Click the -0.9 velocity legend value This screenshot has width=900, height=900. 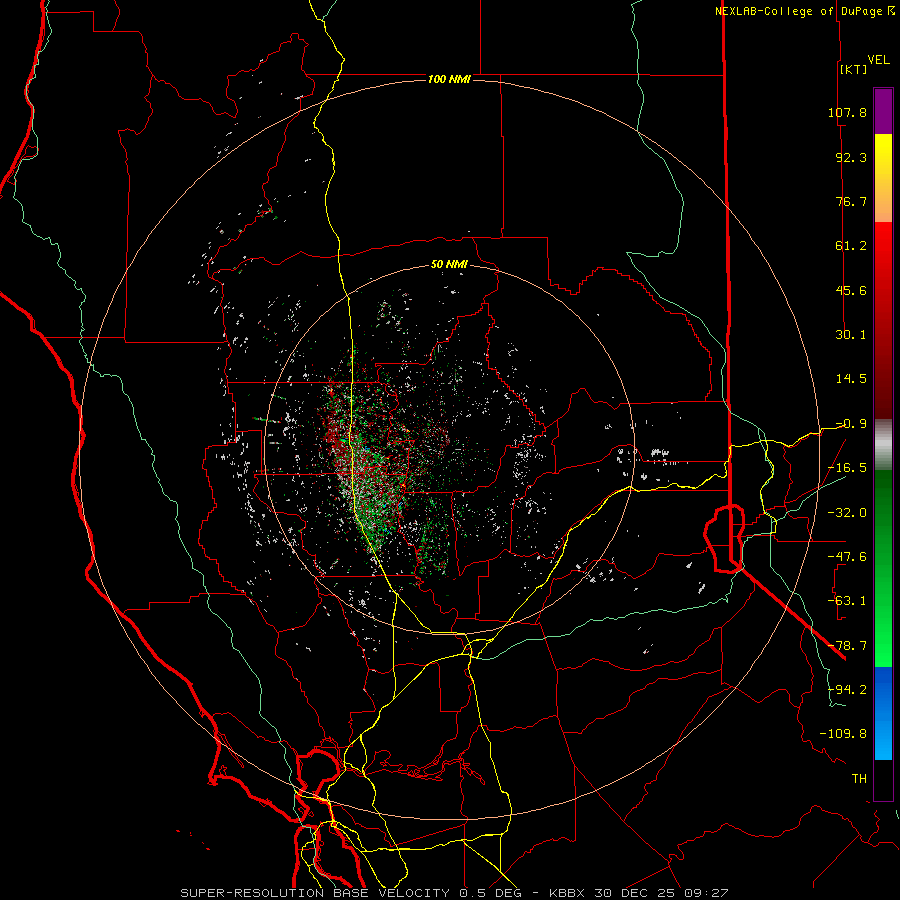(851, 424)
